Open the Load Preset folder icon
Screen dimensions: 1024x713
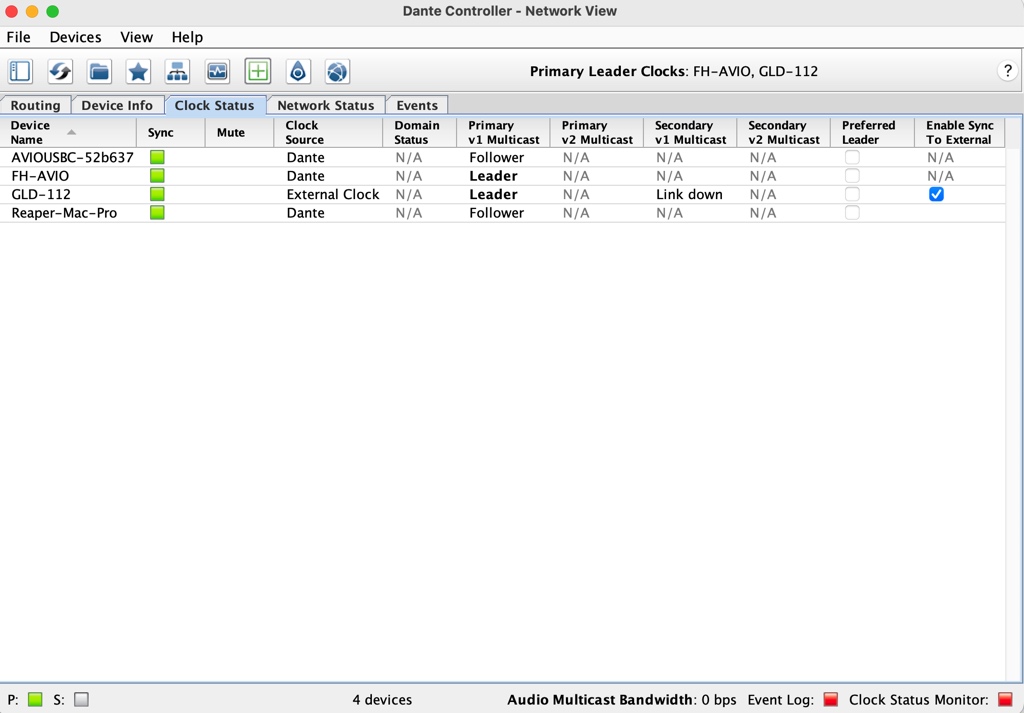coord(99,71)
